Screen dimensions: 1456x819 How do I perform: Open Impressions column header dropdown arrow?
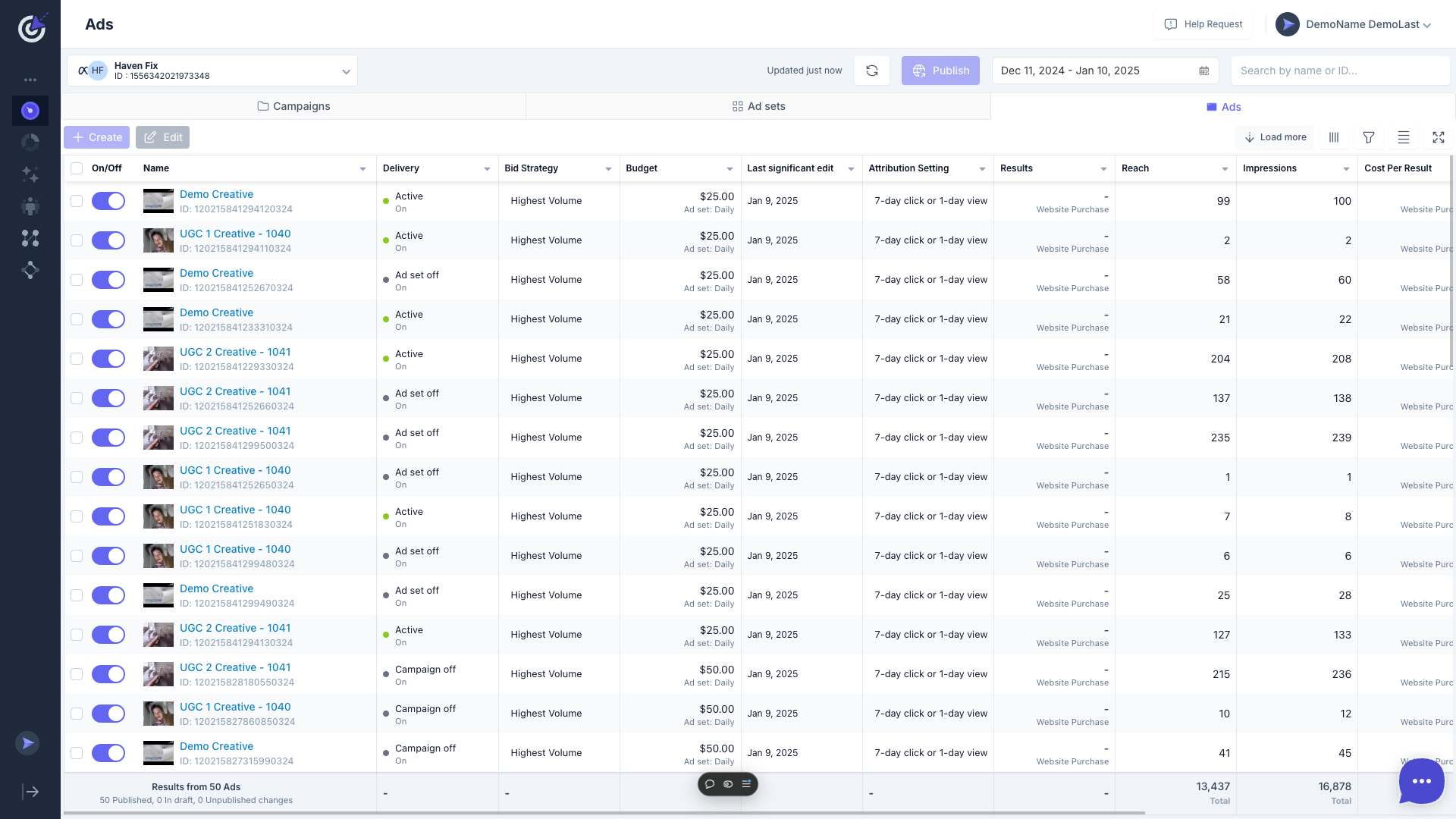[1346, 168]
